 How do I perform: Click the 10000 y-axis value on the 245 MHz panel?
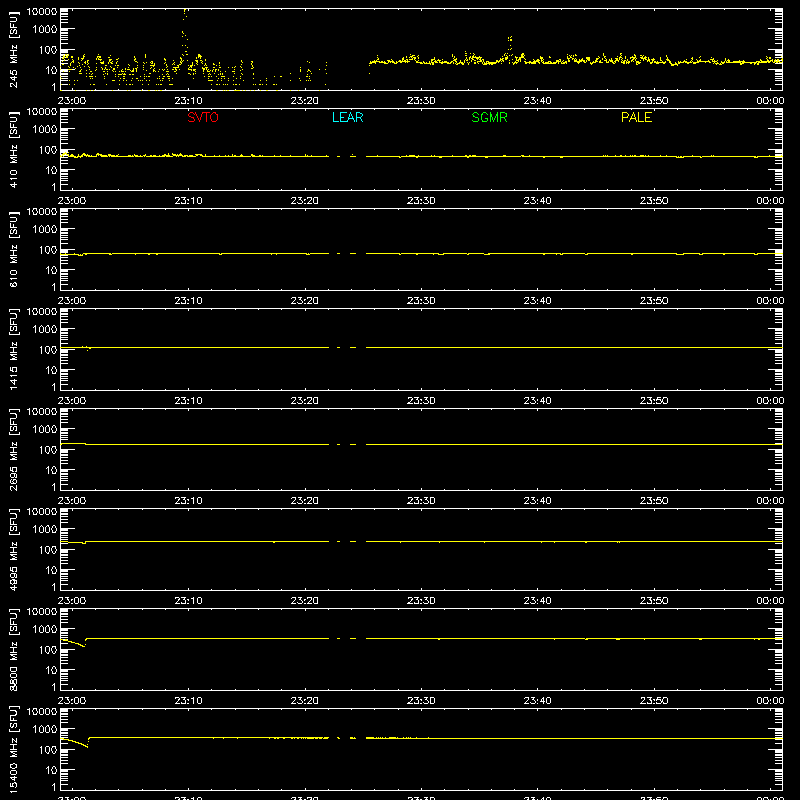coord(42,12)
